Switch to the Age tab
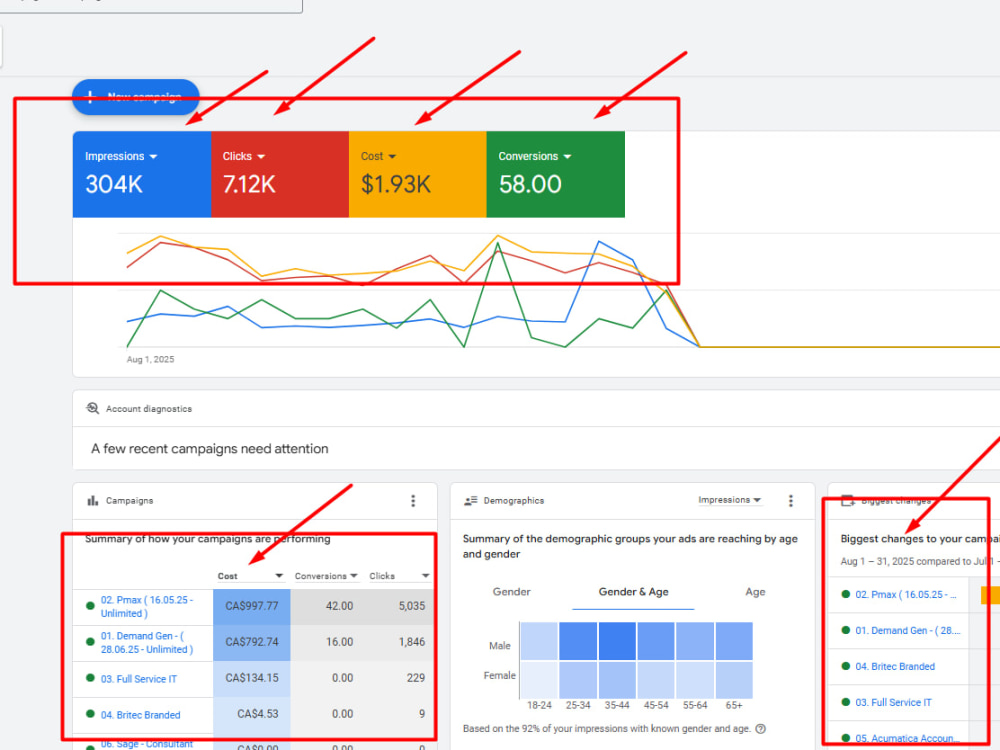Viewport: 1000px width, 750px height. click(x=755, y=592)
